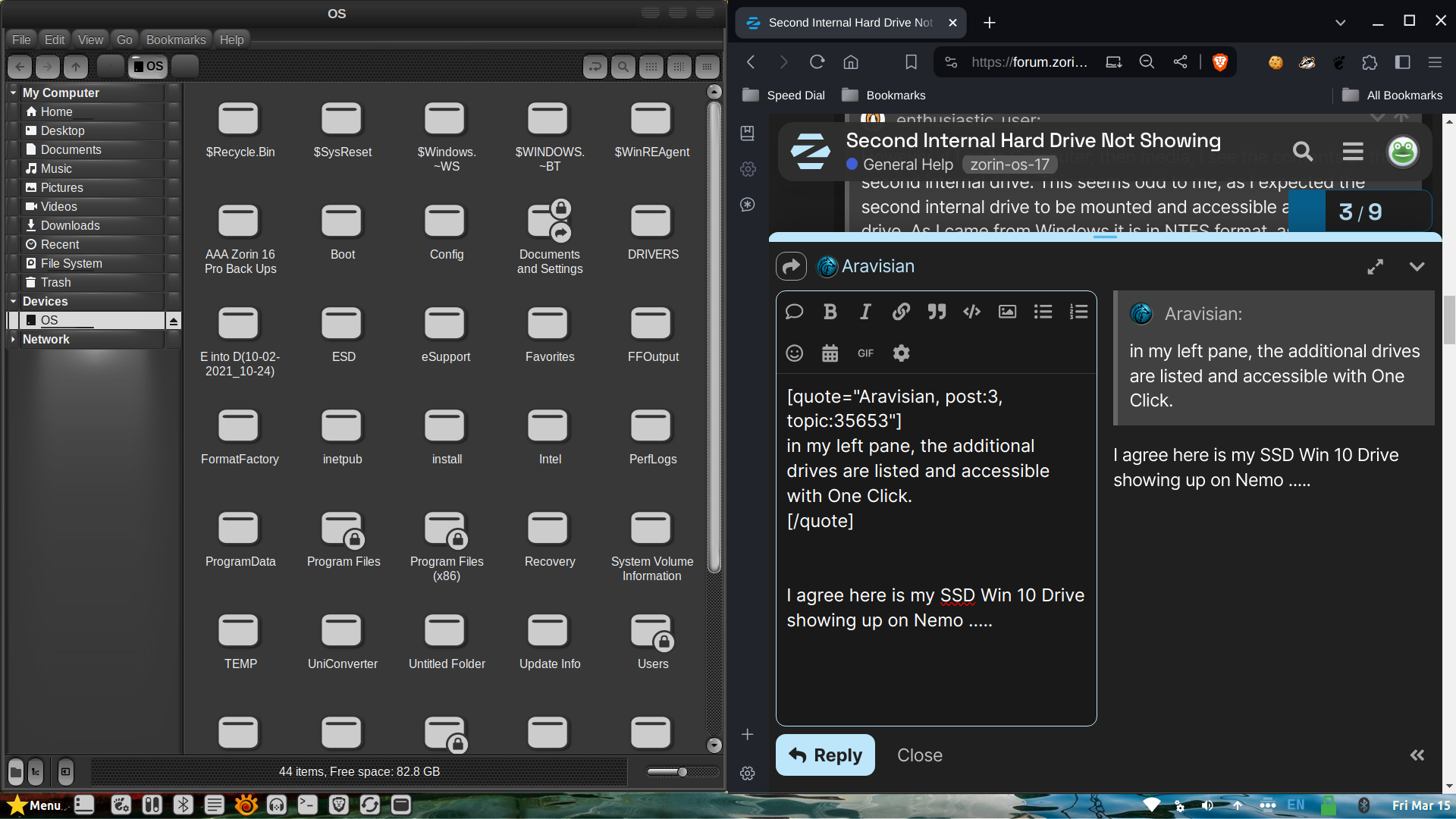This screenshot has height=819, width=1456.
Task: Open Brave Shields icon
Action: point(1219,62)
